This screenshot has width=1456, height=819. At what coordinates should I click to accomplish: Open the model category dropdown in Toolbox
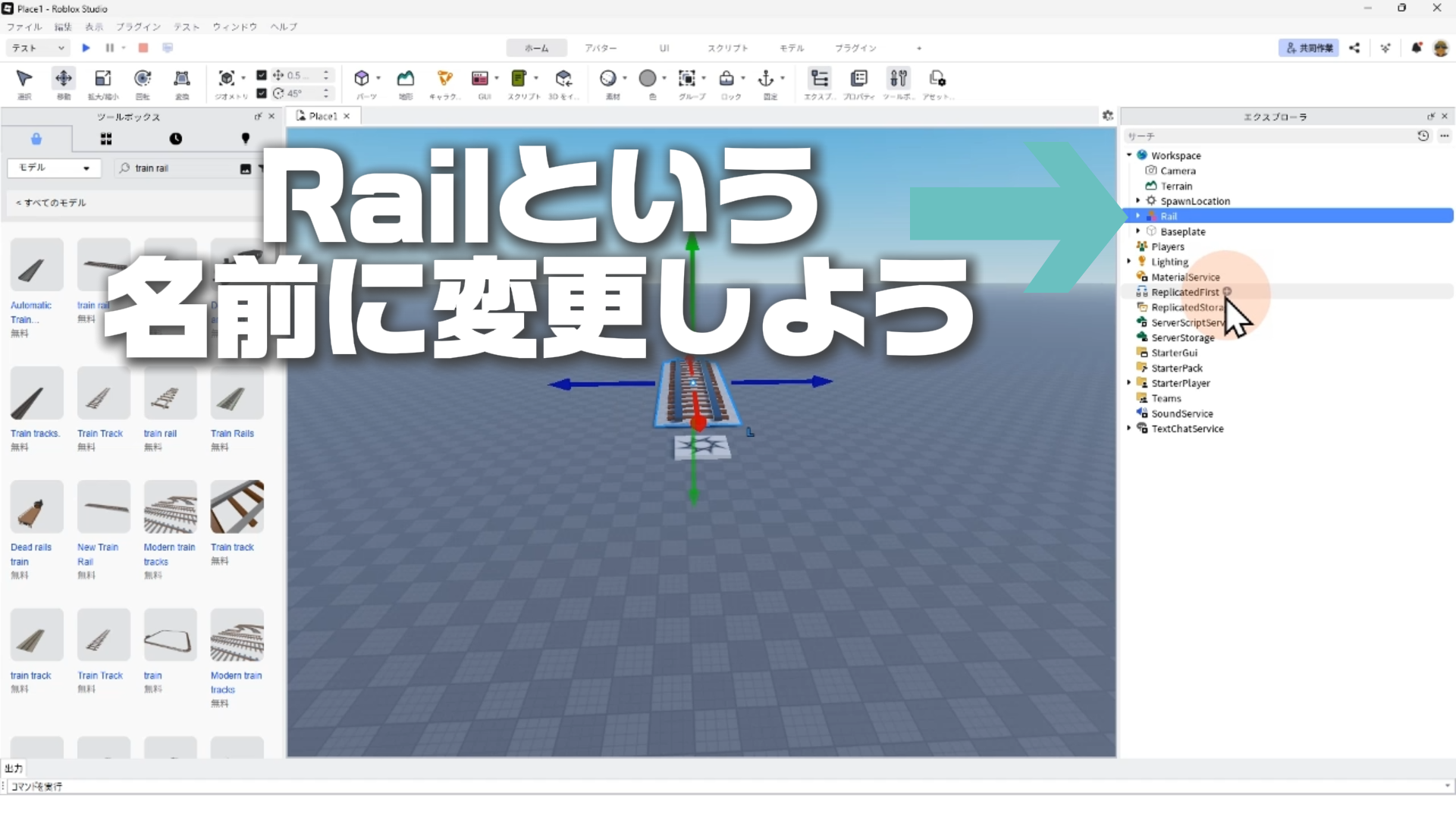pos(53,168)
